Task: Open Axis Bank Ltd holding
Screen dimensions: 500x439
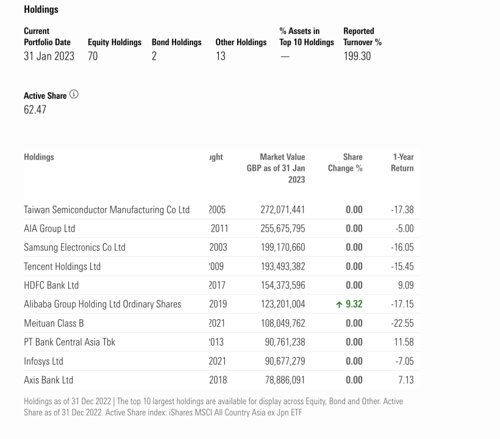Action: pyautogui.click(x=48, y=380)
